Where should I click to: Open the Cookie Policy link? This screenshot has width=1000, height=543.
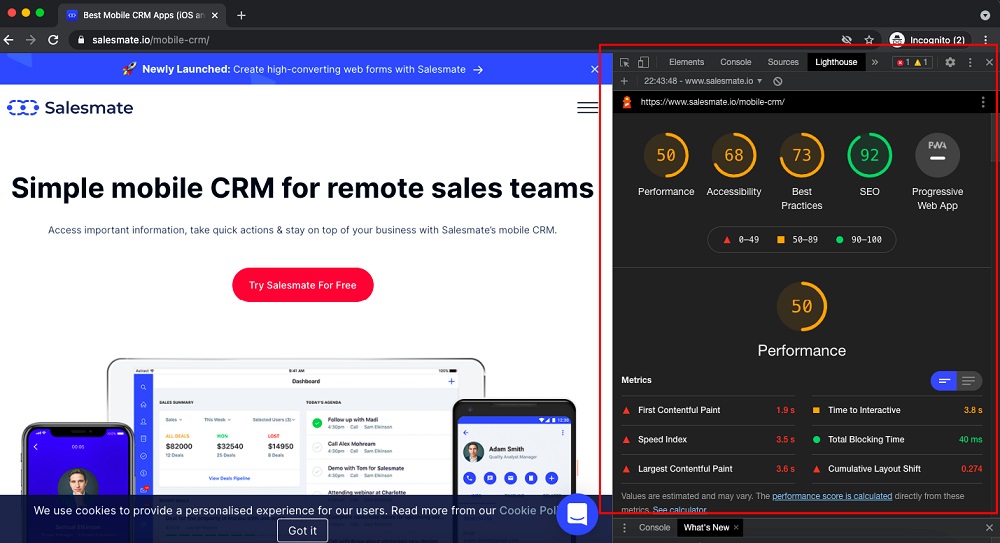pyautogui.click(x=529, y=510)
